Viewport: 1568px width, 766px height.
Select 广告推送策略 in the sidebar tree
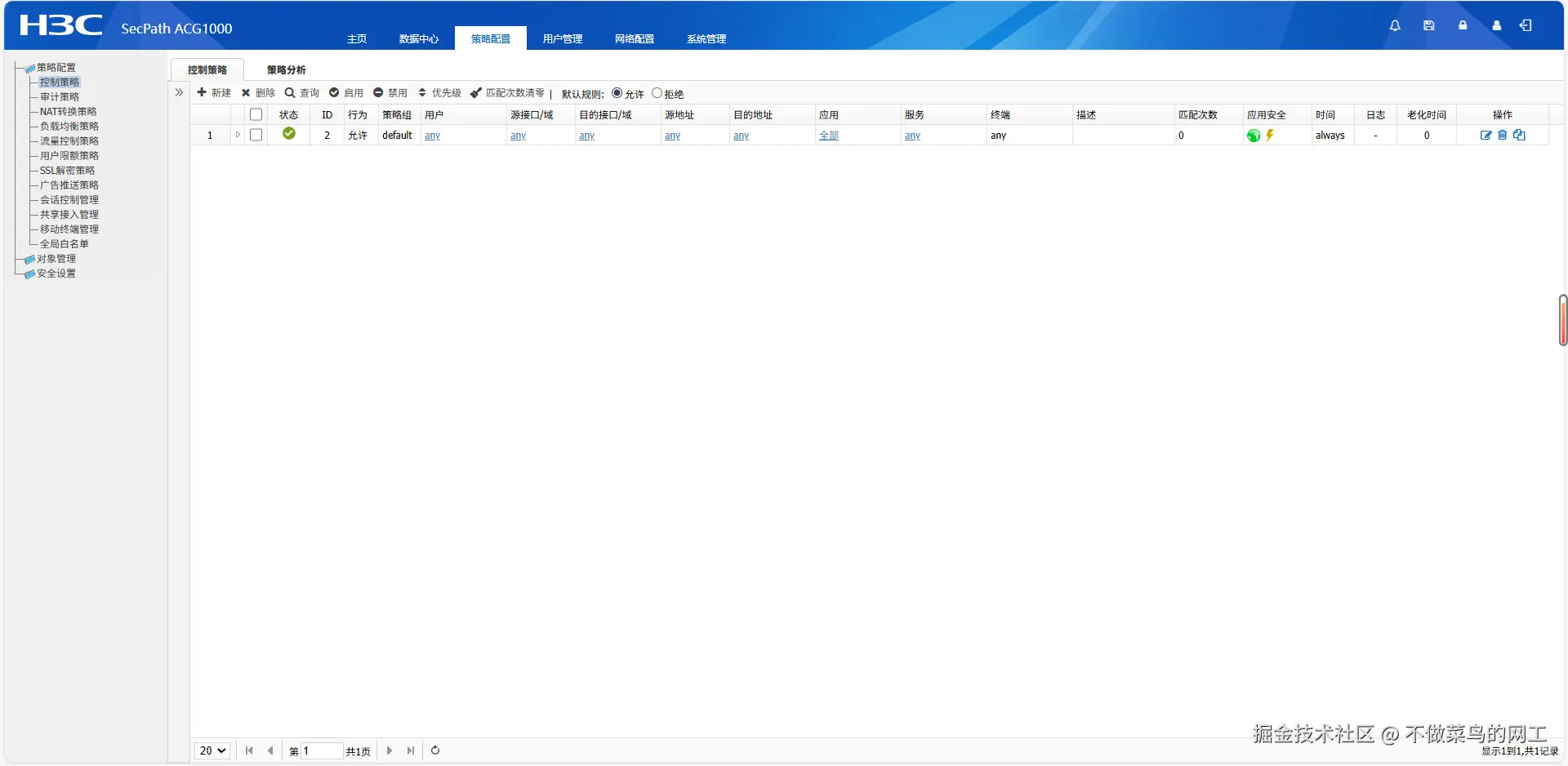pyautogui.click(x=69, y=185)
